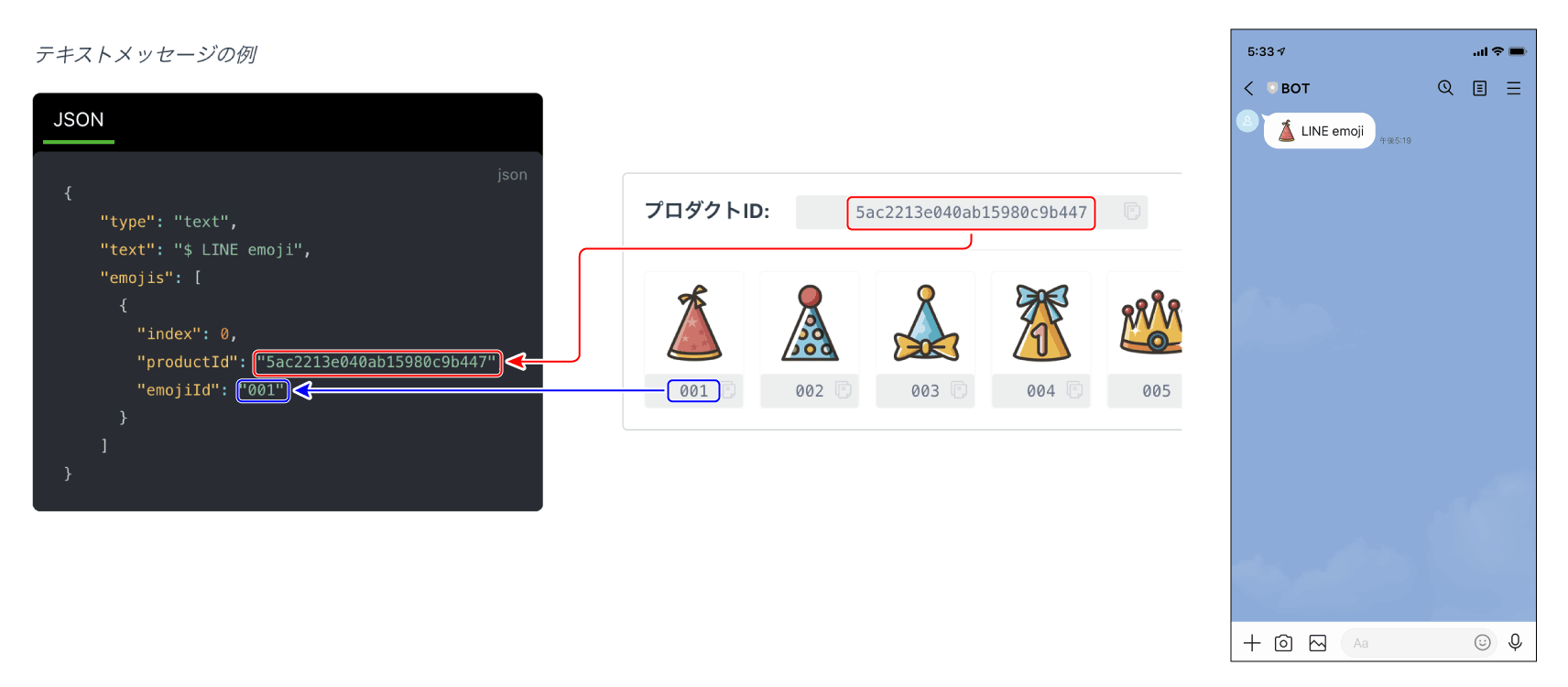Tap the back arrow in chat header
Viewport: 1568px width, 687px height.
(1248, 88)
